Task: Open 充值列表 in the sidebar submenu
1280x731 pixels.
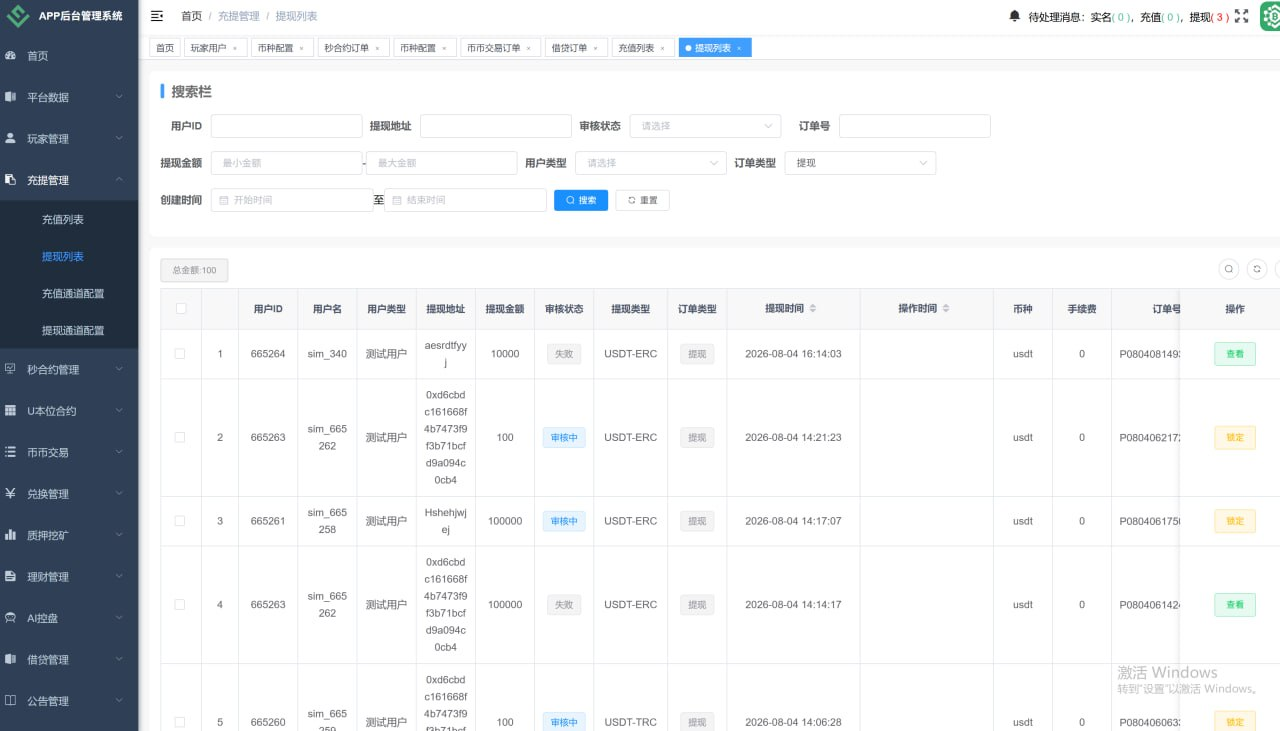Action: 63,219
